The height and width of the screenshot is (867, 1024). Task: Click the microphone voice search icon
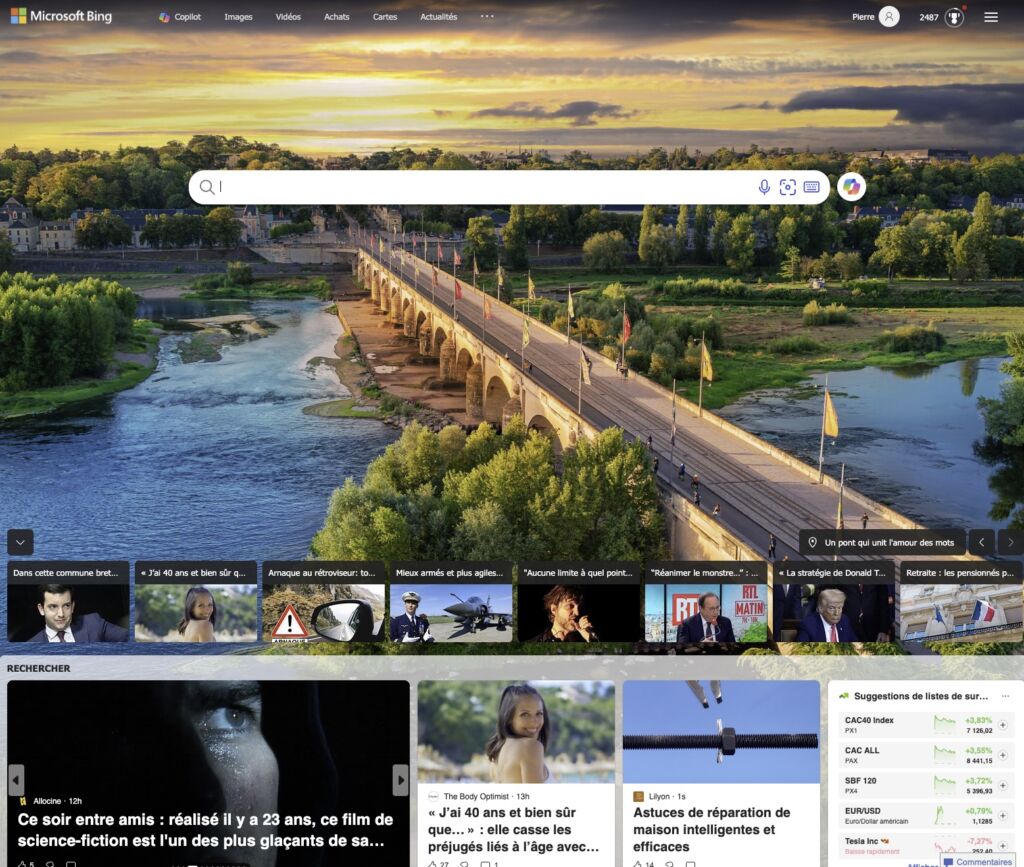tap(764, 187)
